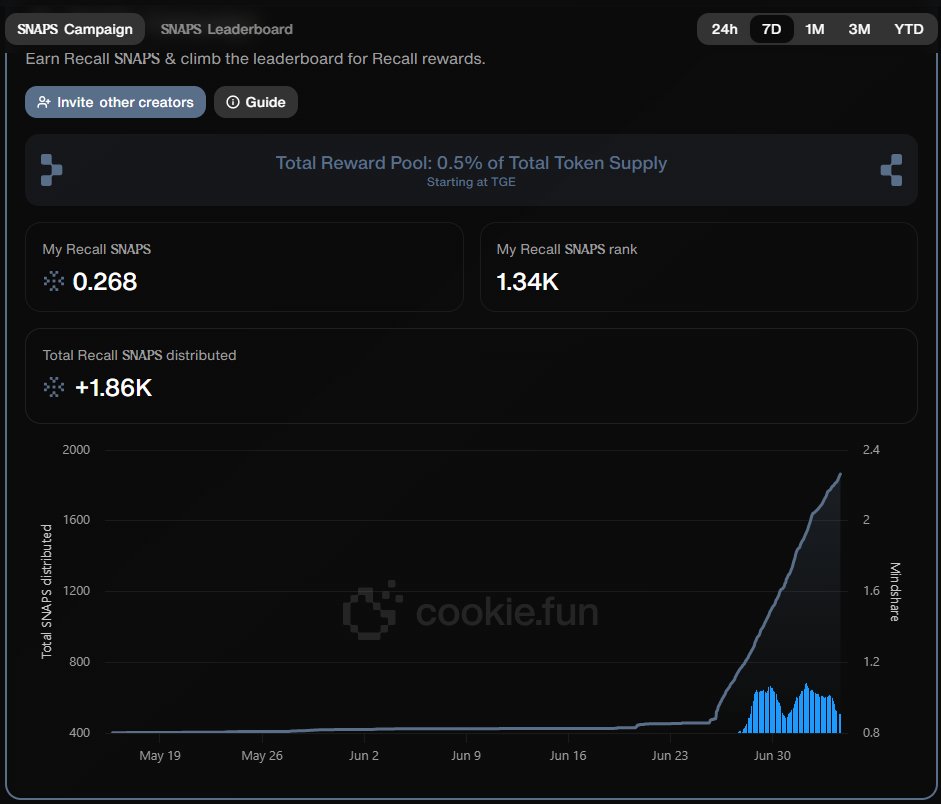
Task: Click the 400 left-axis tick label
Action: pyautogui.click(x=79, y=732)
